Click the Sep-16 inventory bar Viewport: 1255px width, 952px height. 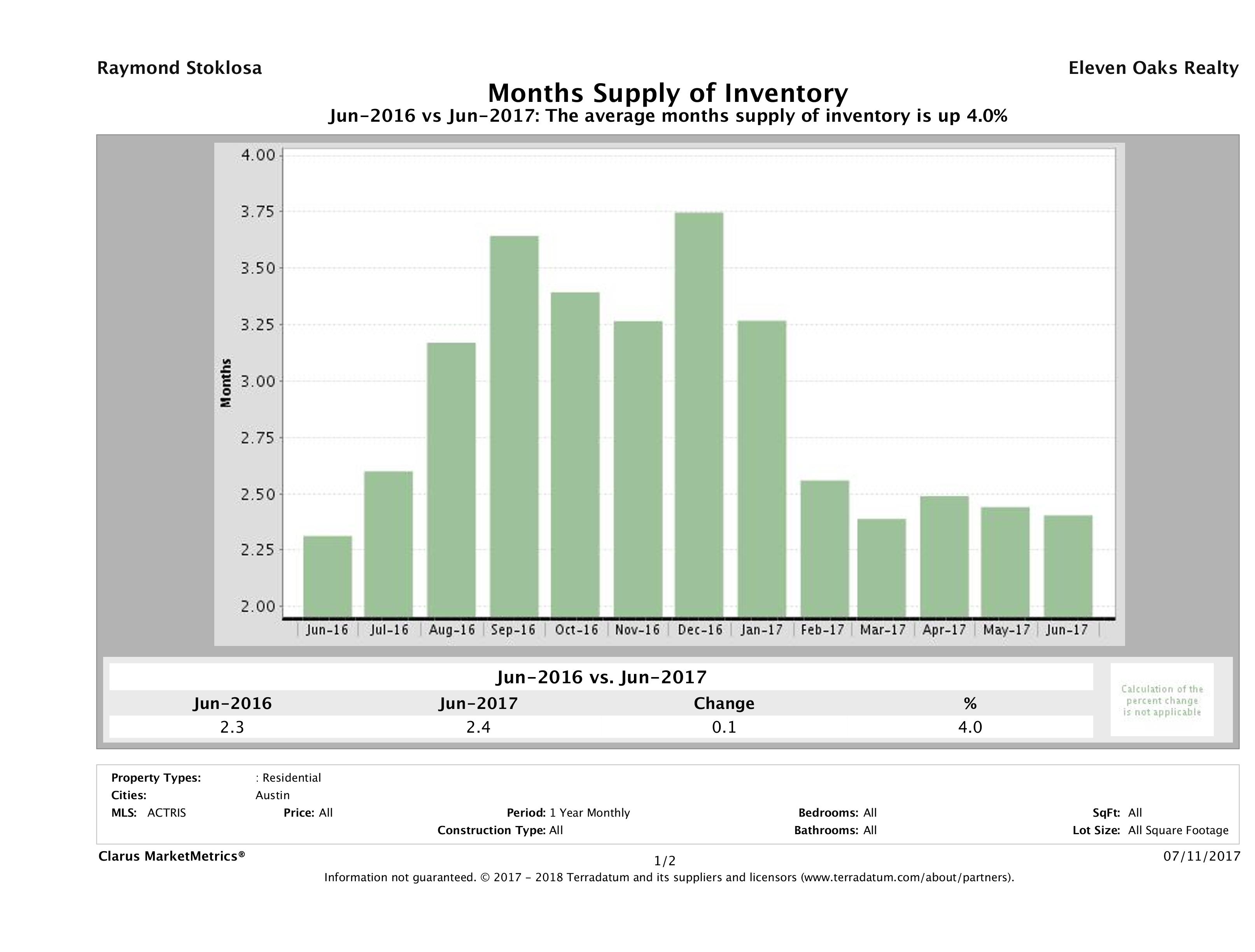(514, 425)
